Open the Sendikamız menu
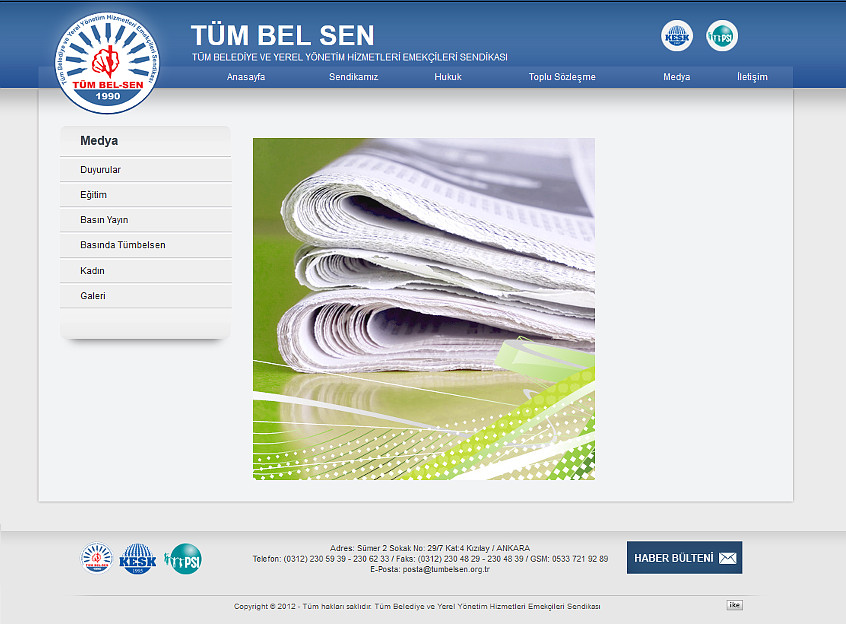846x624 pixels. coord(353,77)
